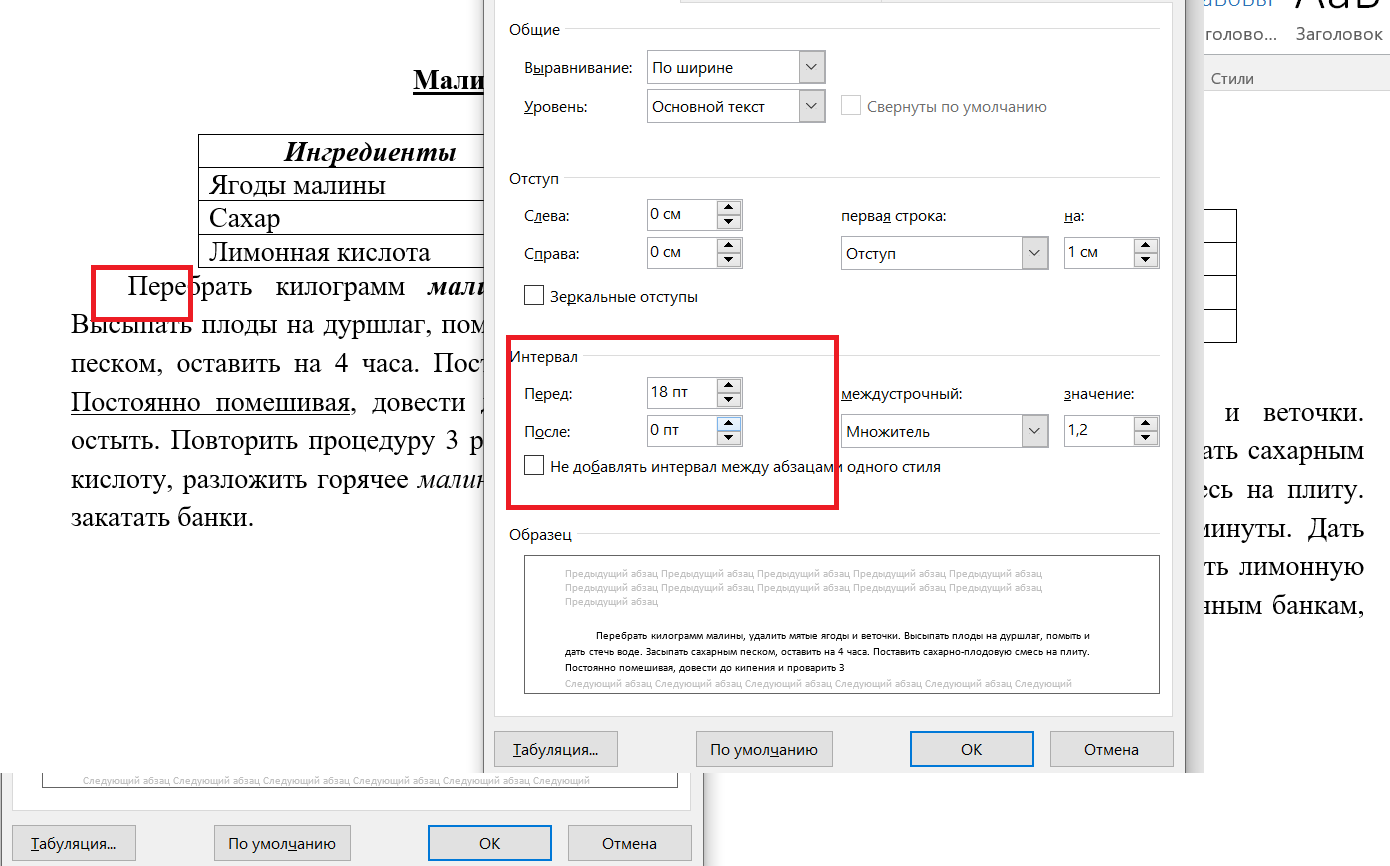
Task: Click the После field showing 0 пт
Action: (682, 431)
